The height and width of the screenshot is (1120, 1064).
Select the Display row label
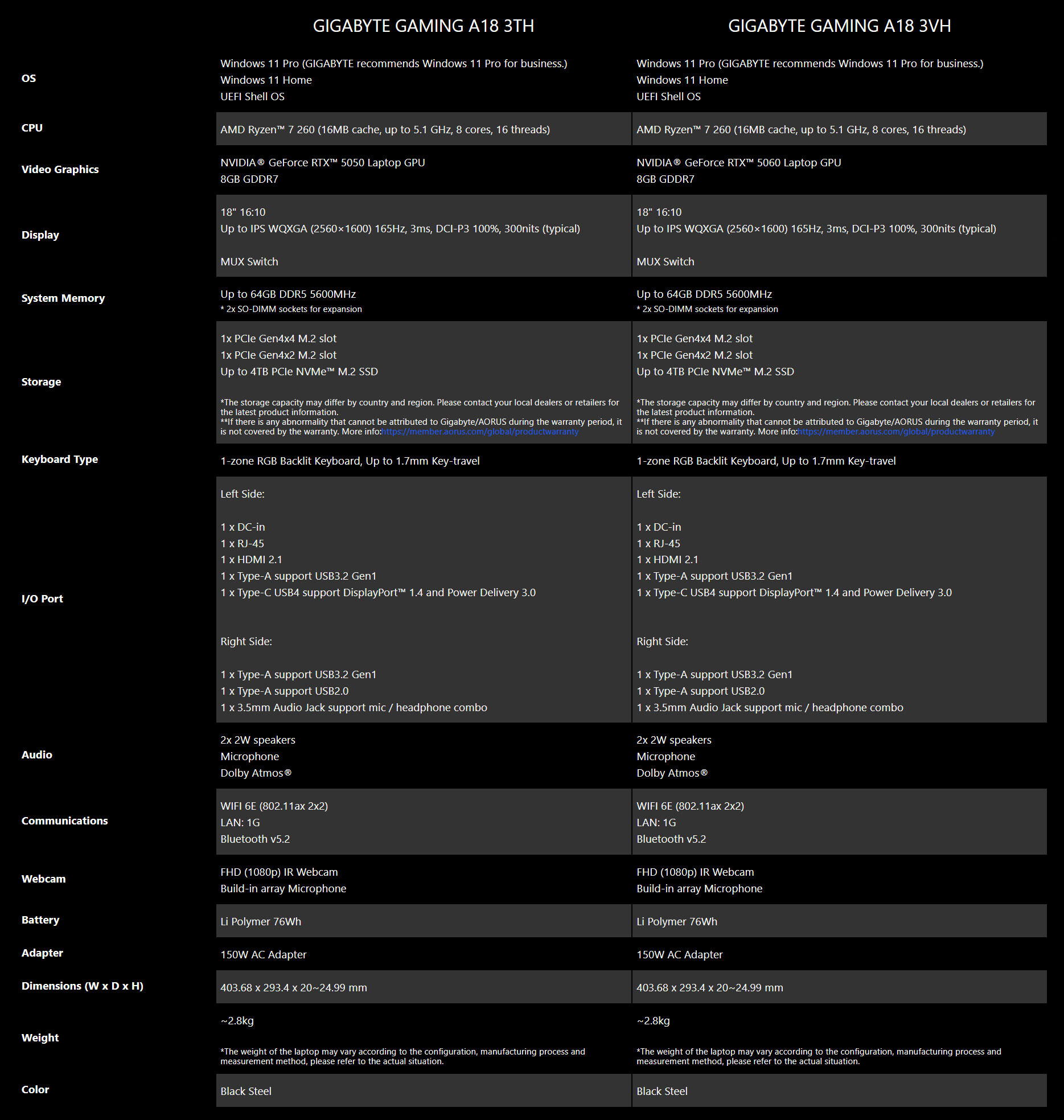(x=40, y=235)
